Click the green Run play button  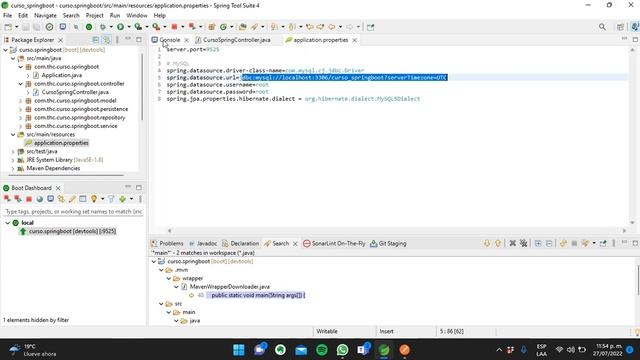[x=120, y=27]
